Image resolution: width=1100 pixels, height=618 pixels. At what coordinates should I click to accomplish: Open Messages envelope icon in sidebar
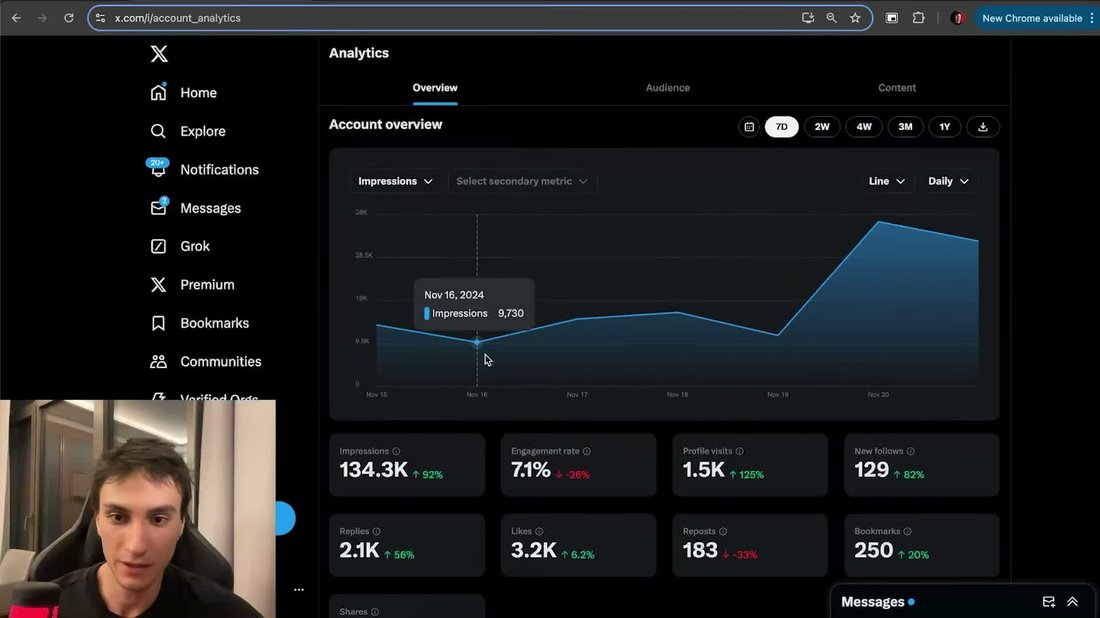click(159, 208)
